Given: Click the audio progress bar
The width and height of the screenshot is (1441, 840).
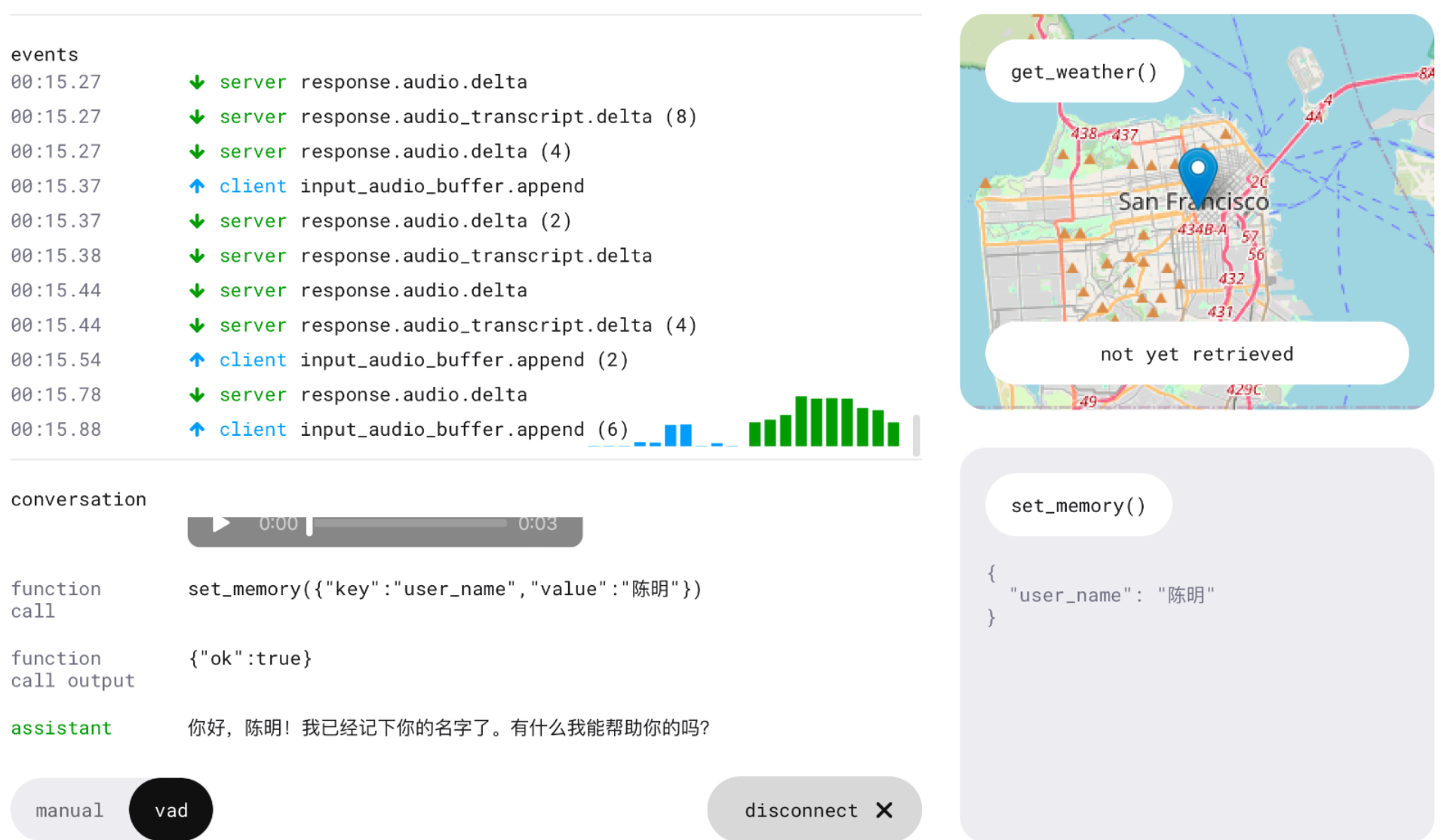Looking at the screenshot, I should pyautogui.click(x=407, y=523).
